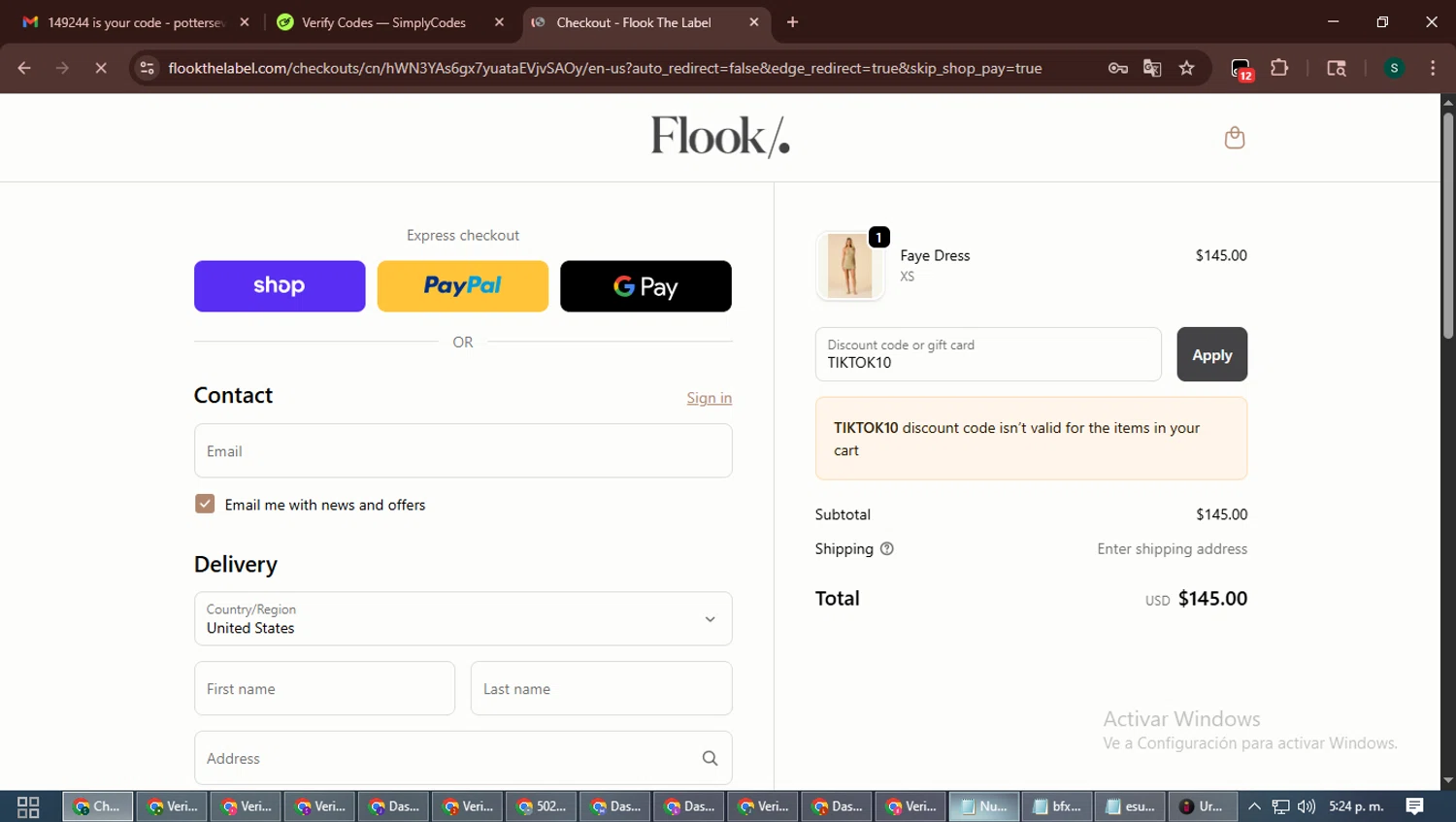
Task: Open the Windows notification center
Action: pos(1415,806)
